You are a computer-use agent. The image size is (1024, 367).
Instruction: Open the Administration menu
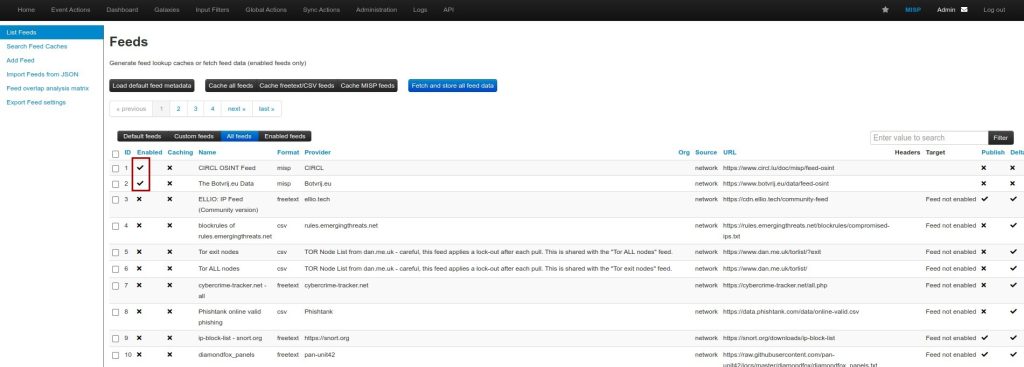tap(376, 10)
